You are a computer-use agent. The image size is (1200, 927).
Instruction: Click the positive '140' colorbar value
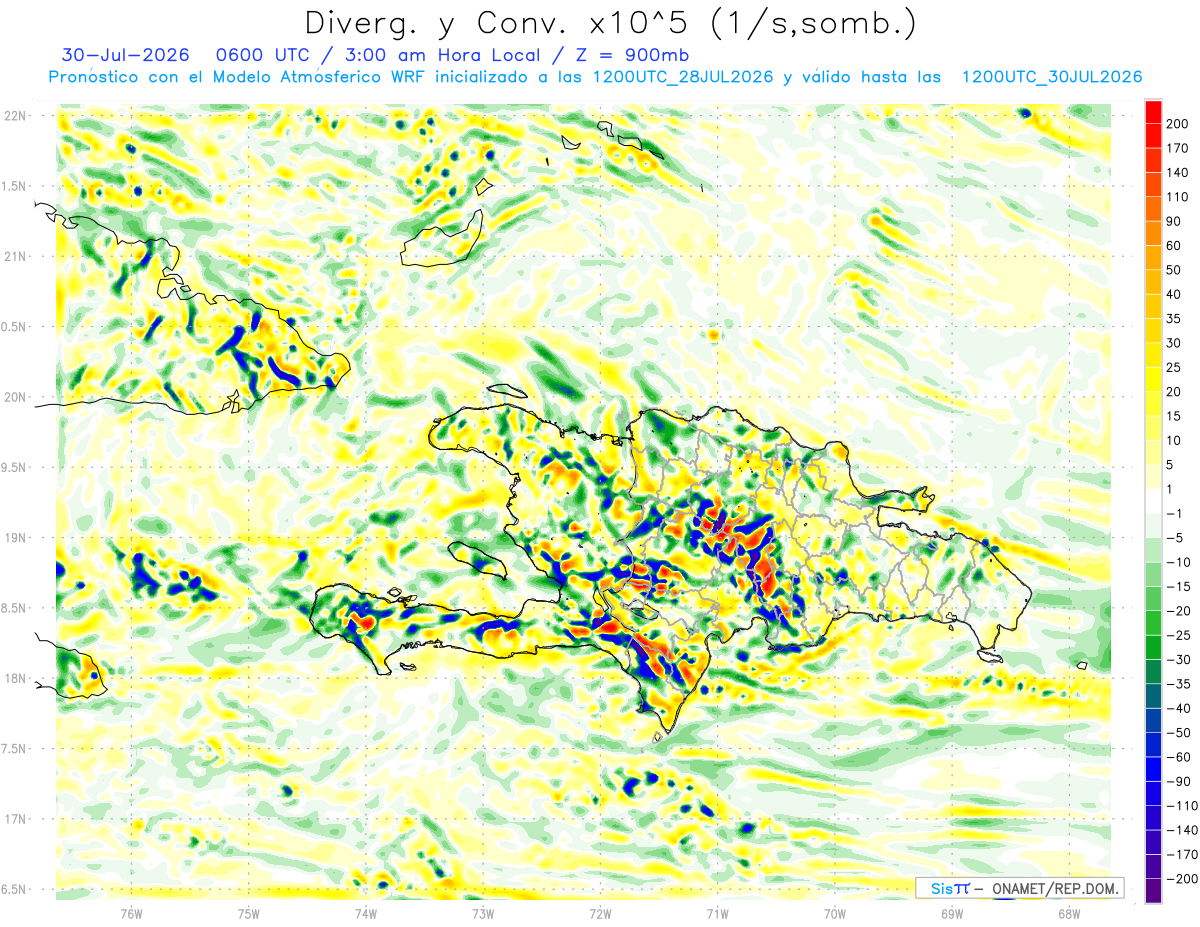pos(1178,173)
